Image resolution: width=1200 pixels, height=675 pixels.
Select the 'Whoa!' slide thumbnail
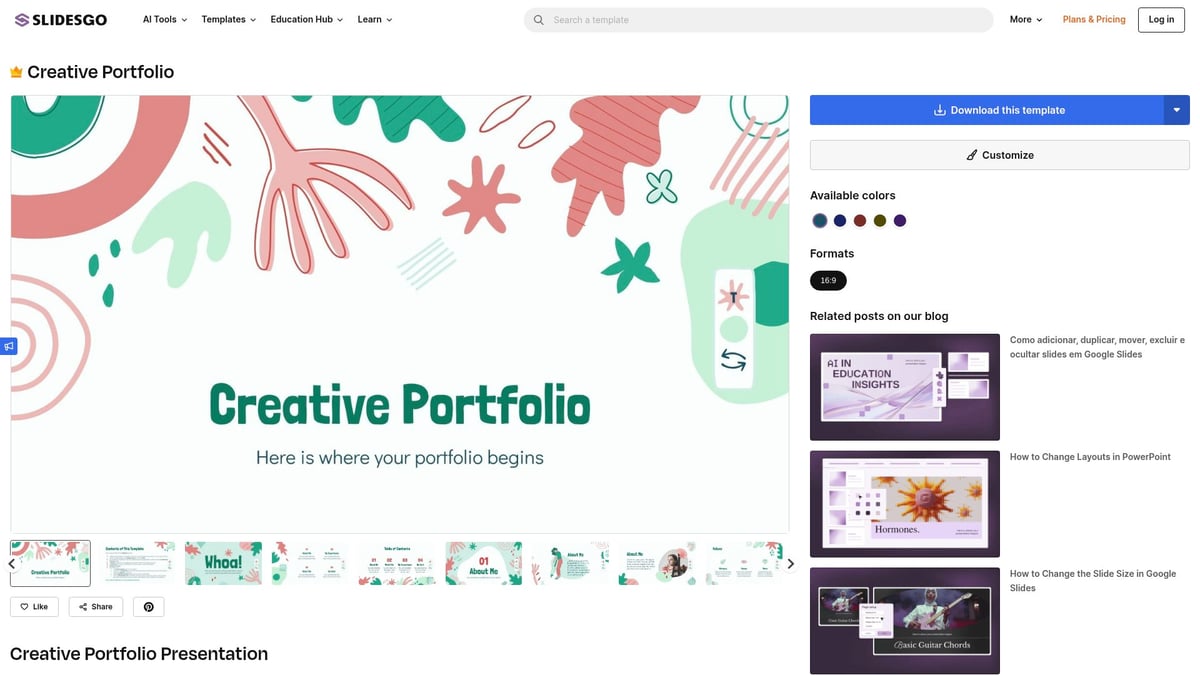click(x=223, y=563)
